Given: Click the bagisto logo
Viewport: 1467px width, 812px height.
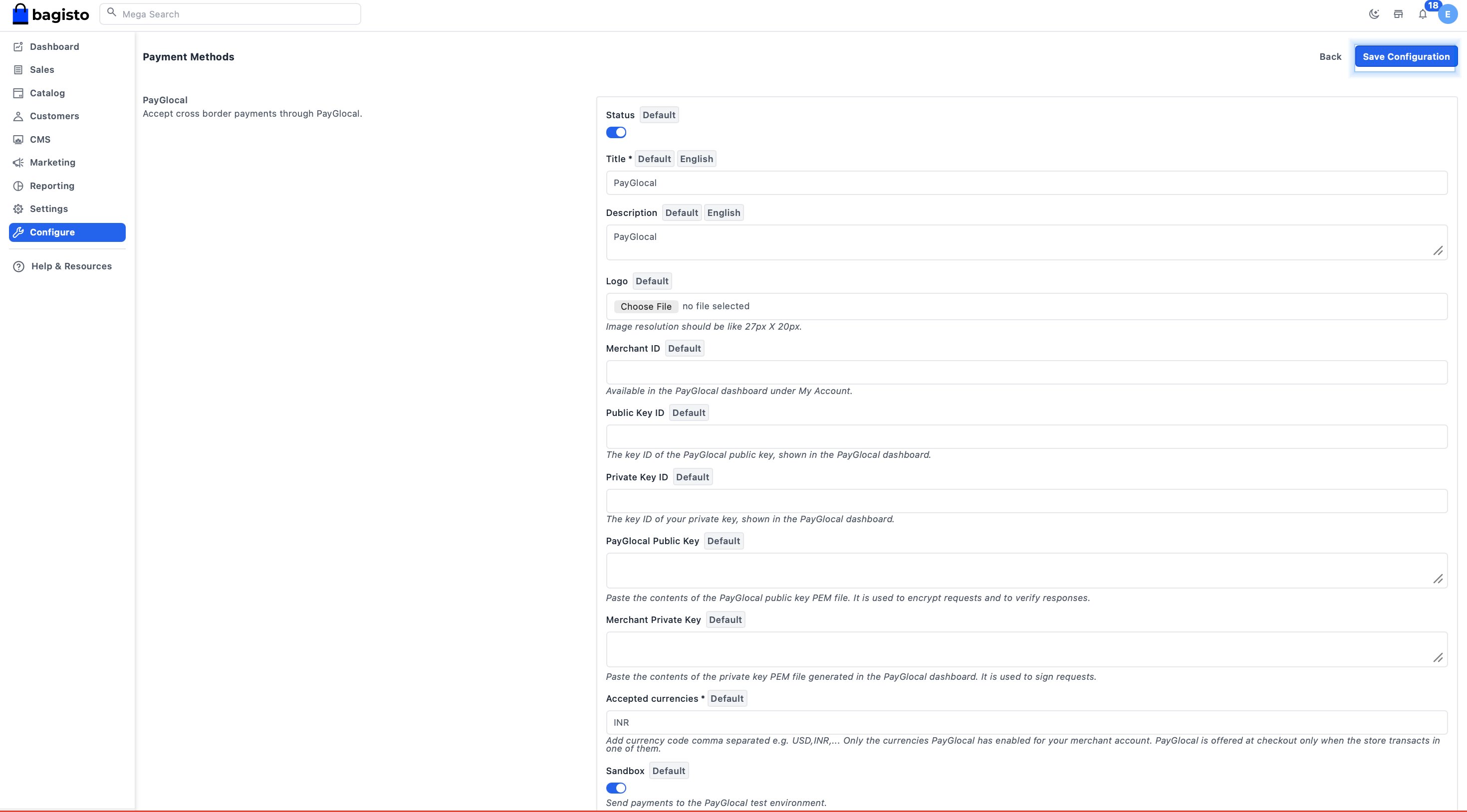Looking at the screenshot, I should pos(51,14).
